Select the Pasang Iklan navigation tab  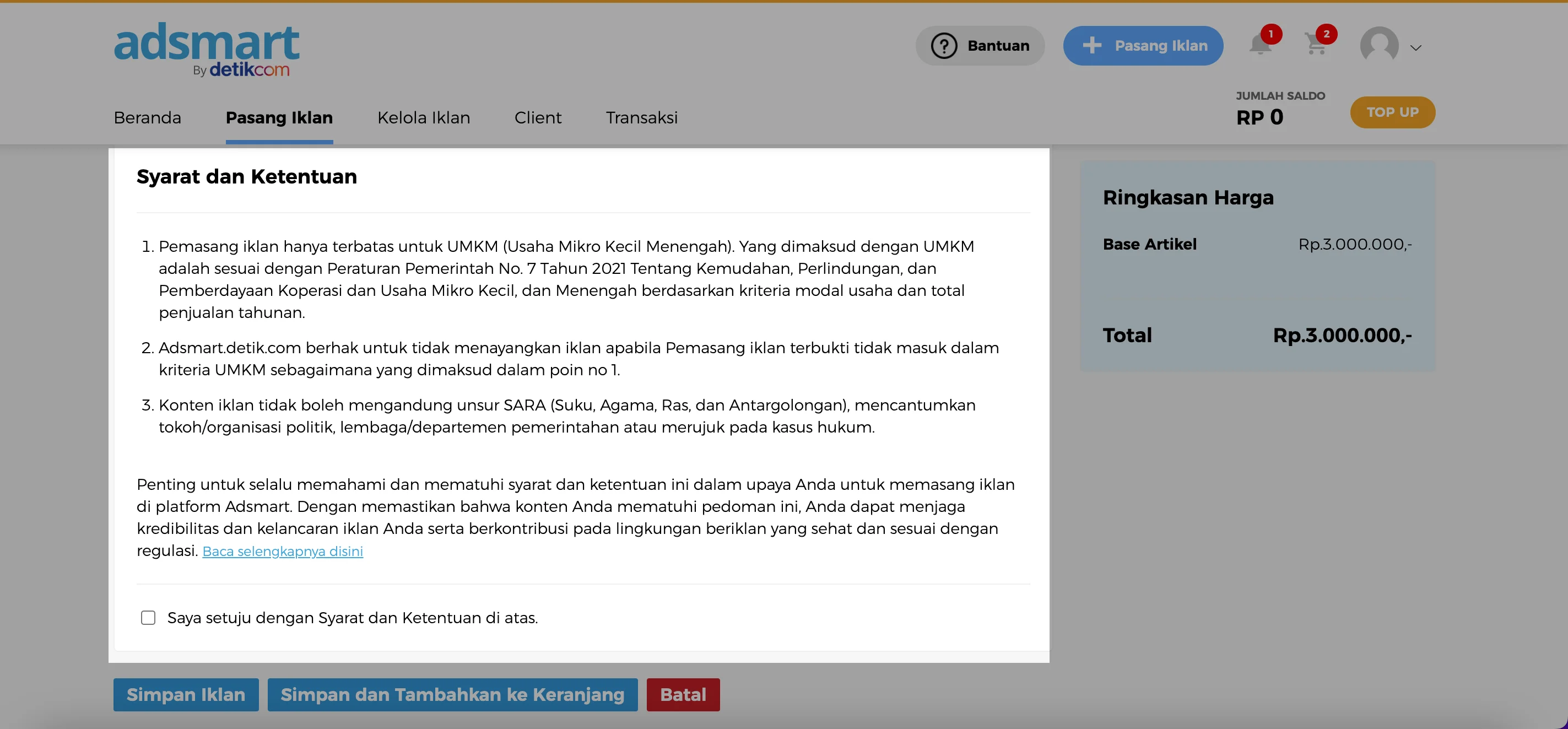click(x=279, y=117)
